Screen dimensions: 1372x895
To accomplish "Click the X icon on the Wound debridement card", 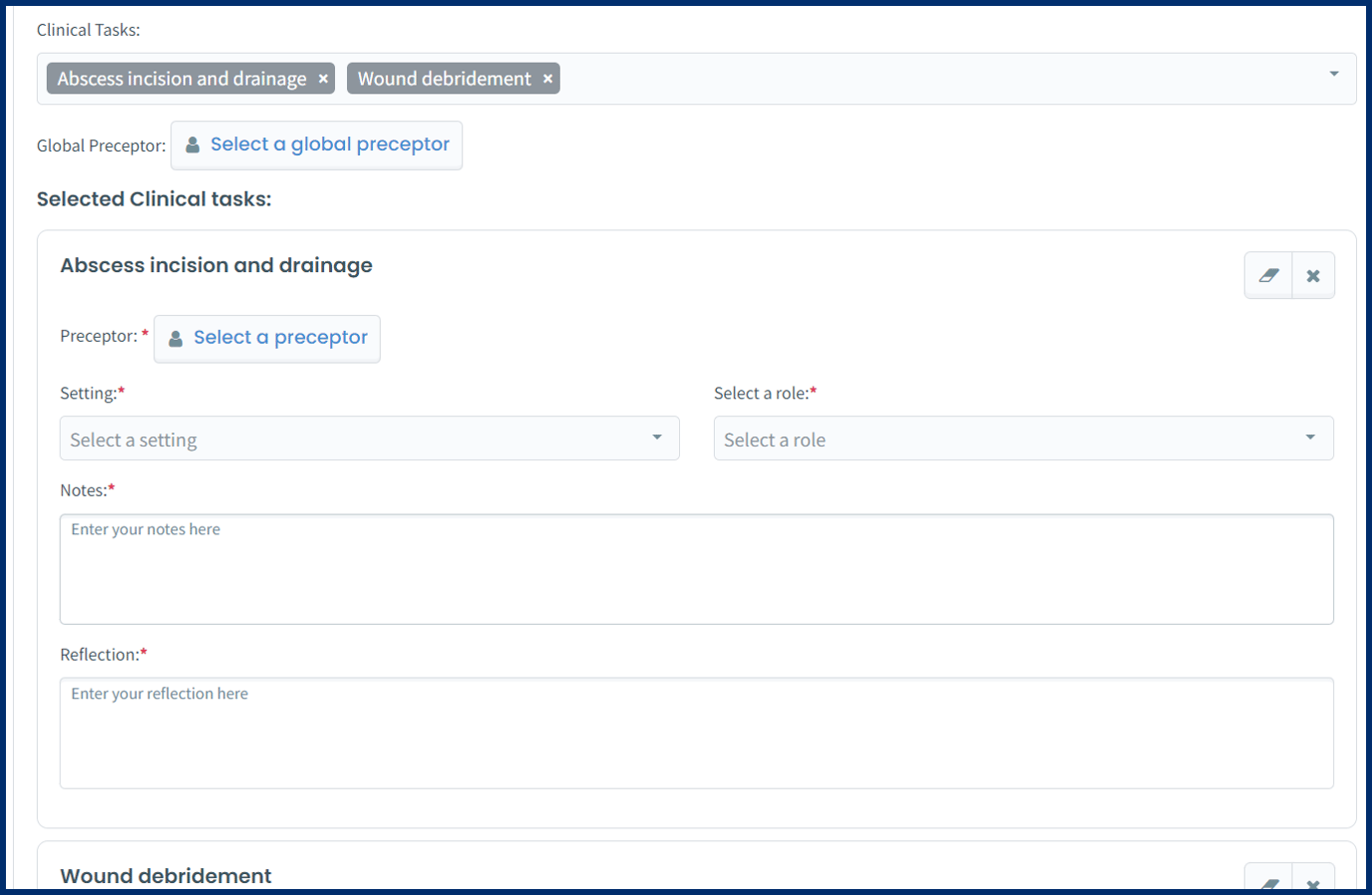I will [x=1313, y=883].
